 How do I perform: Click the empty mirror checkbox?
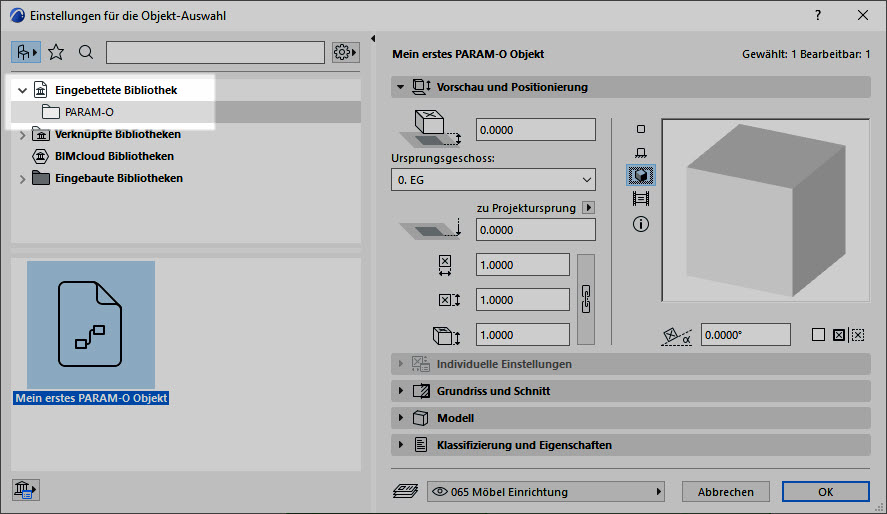[x=818, y=335]
